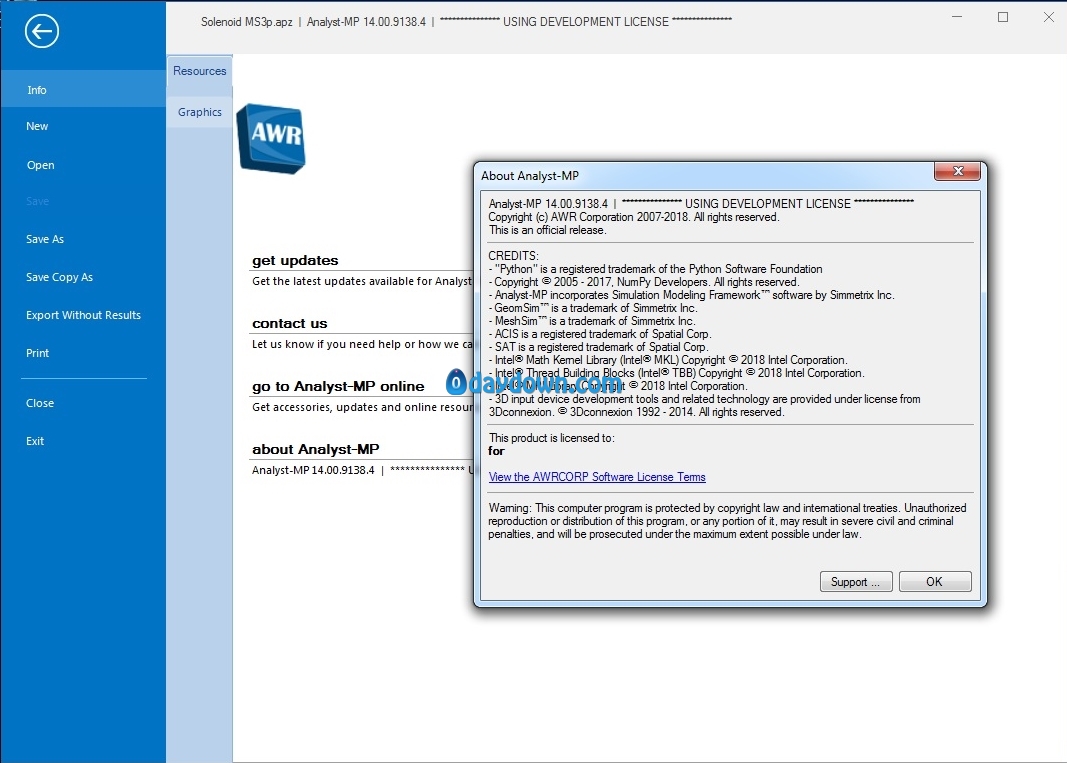Choose Close from the sidebar menu

39,403
